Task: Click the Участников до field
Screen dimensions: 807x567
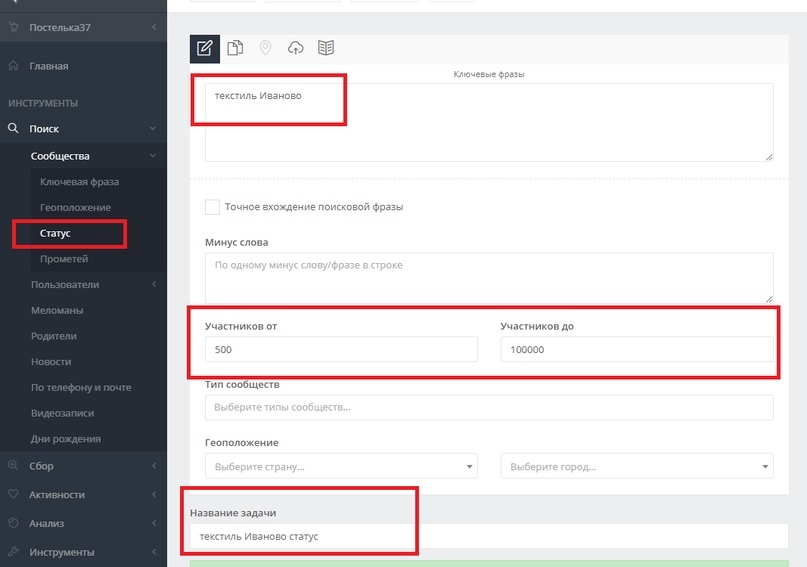Action: click(637, 349)
